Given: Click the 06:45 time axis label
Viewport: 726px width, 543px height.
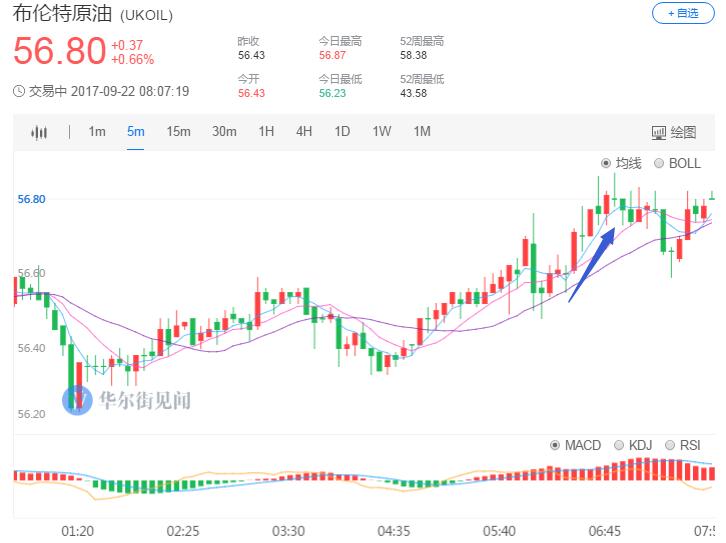Looking at the screenshot, I should point(605,531).
